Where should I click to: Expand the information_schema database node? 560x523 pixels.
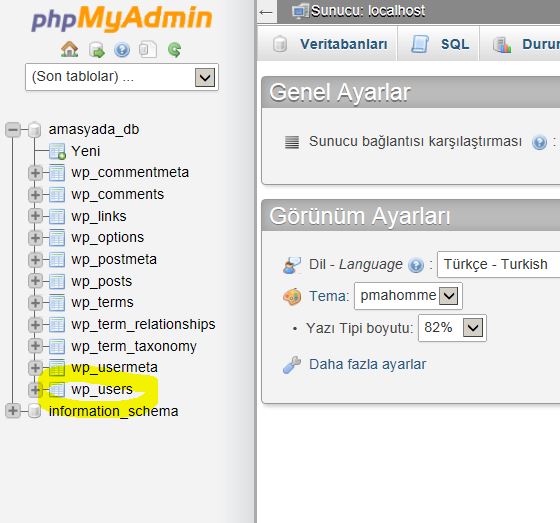tap(13, 411)
